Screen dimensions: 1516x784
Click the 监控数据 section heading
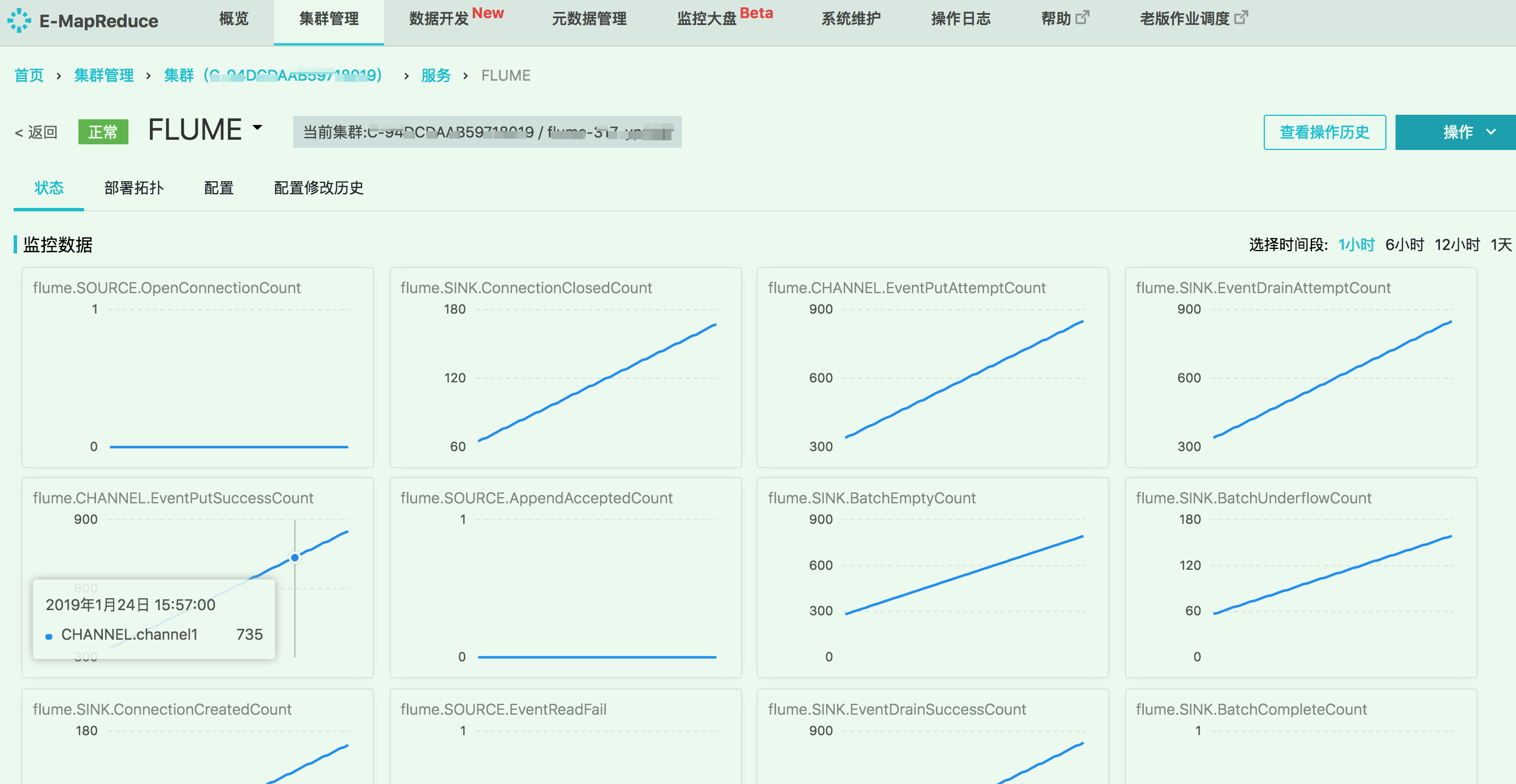[x=58, y=244]
